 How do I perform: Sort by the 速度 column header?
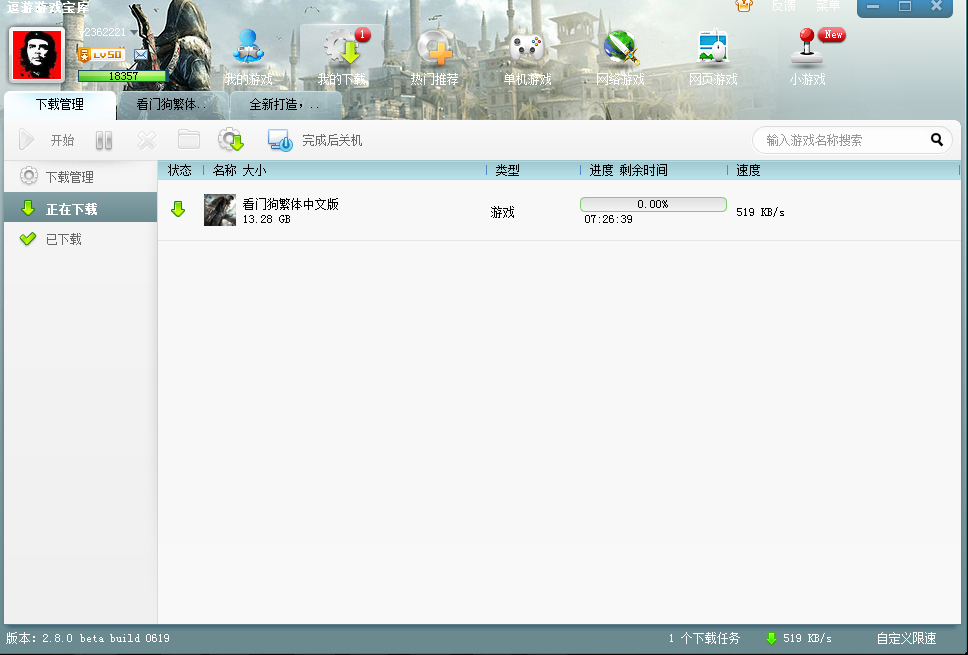coord(748,170)
